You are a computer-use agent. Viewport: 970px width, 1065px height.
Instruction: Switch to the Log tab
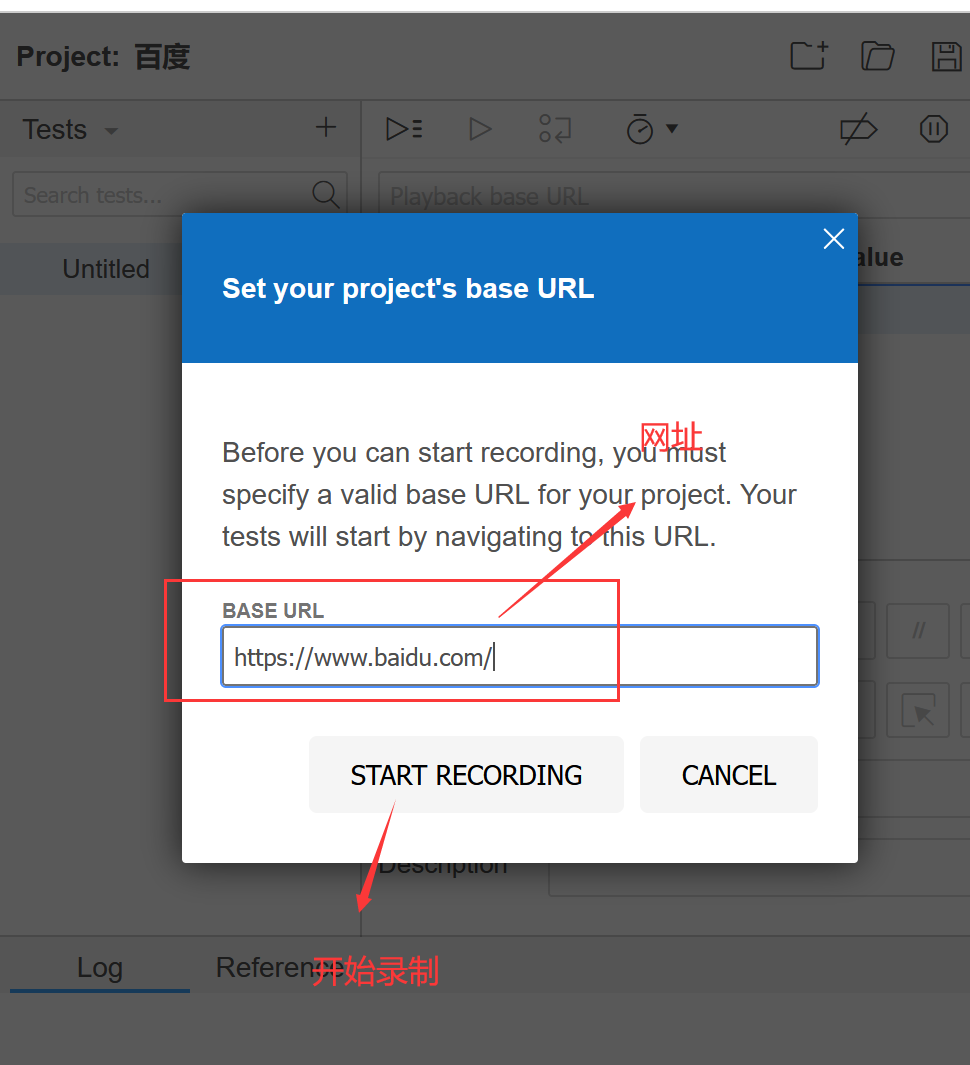100,967
